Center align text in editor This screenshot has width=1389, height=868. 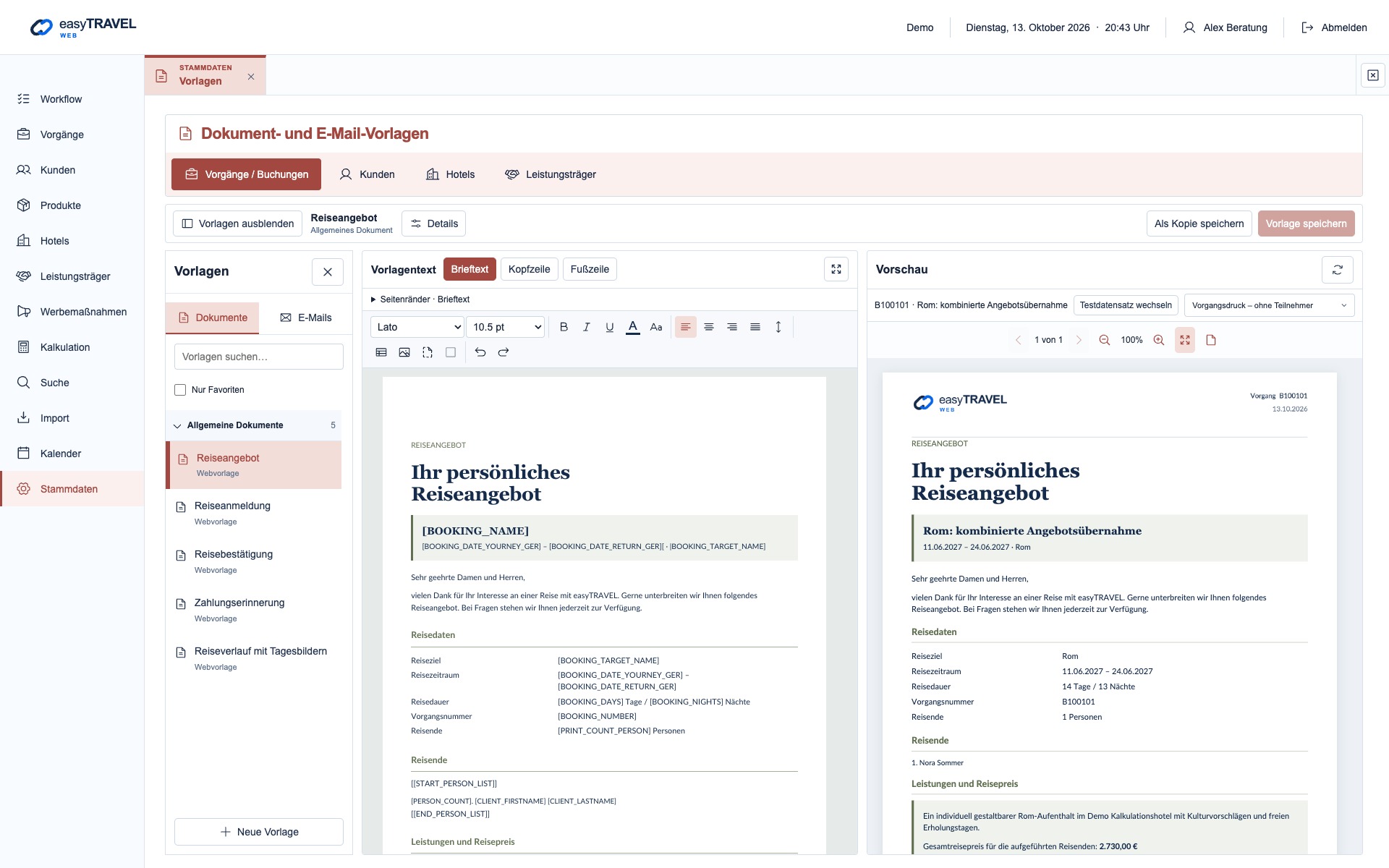coord(709,327)
